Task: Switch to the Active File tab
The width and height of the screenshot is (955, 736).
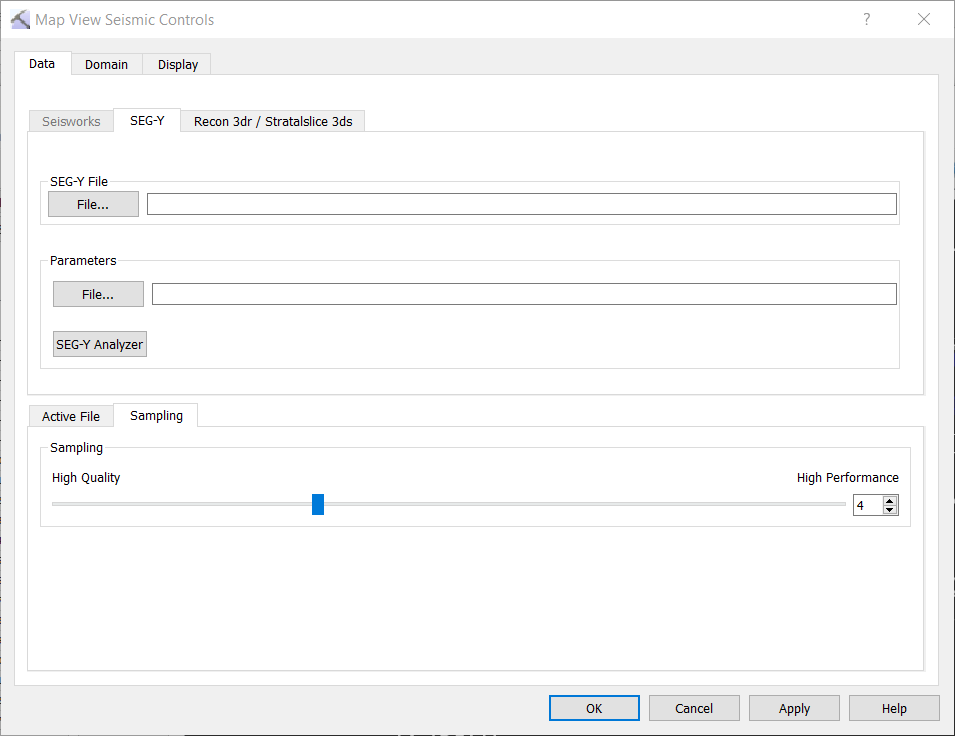Action: tap(71, 417)
